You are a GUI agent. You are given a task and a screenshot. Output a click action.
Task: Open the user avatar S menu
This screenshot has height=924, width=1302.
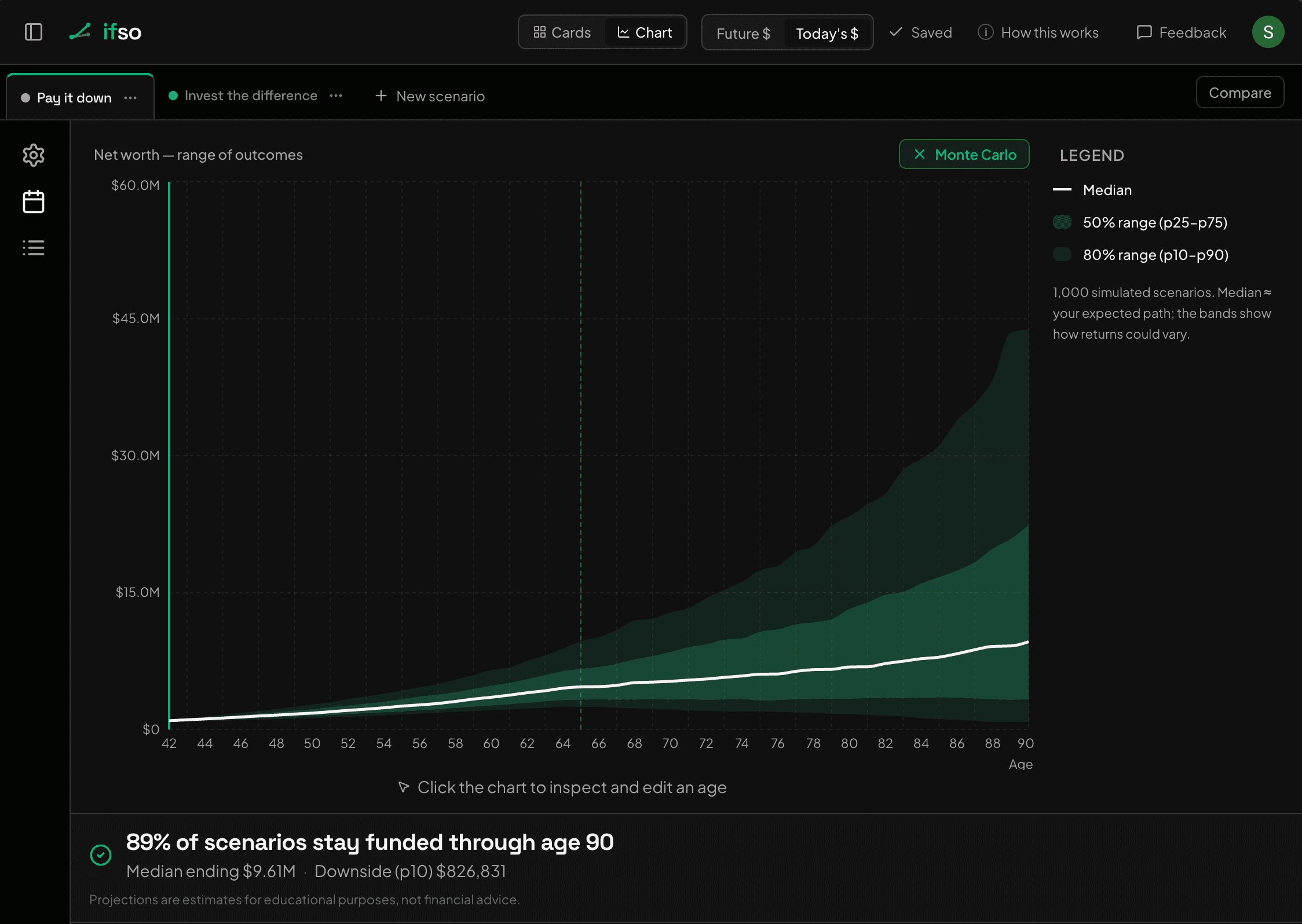coord(1268,32)
